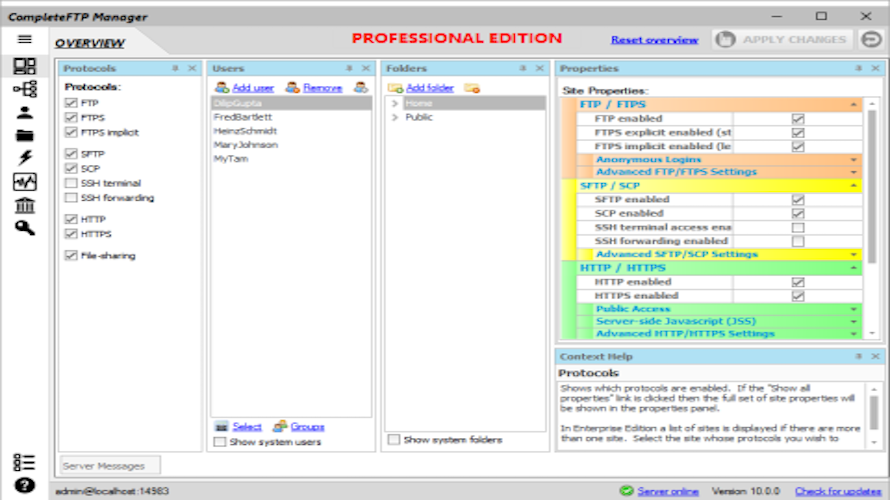Expand the Home folder tree node

[395, 103]
